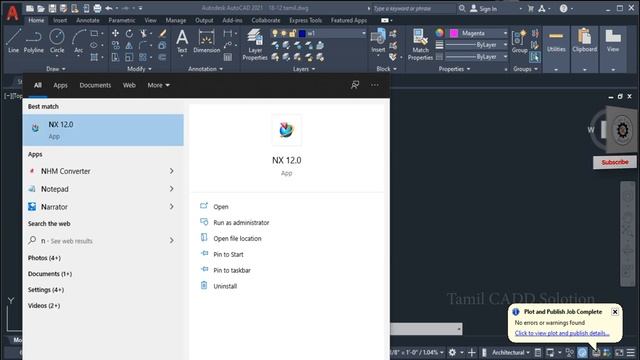Expand the Annotation panel dropdown
640x360 pixels.
pos(205,69)
